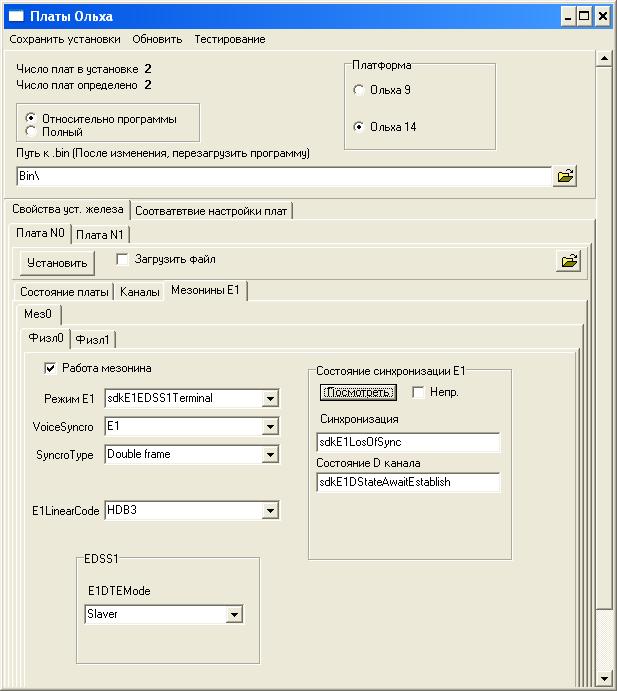This screenshot has height=691, width=617.
Task: Open Обновить menu
Action: pyautogui.click(x=157, y=39)
